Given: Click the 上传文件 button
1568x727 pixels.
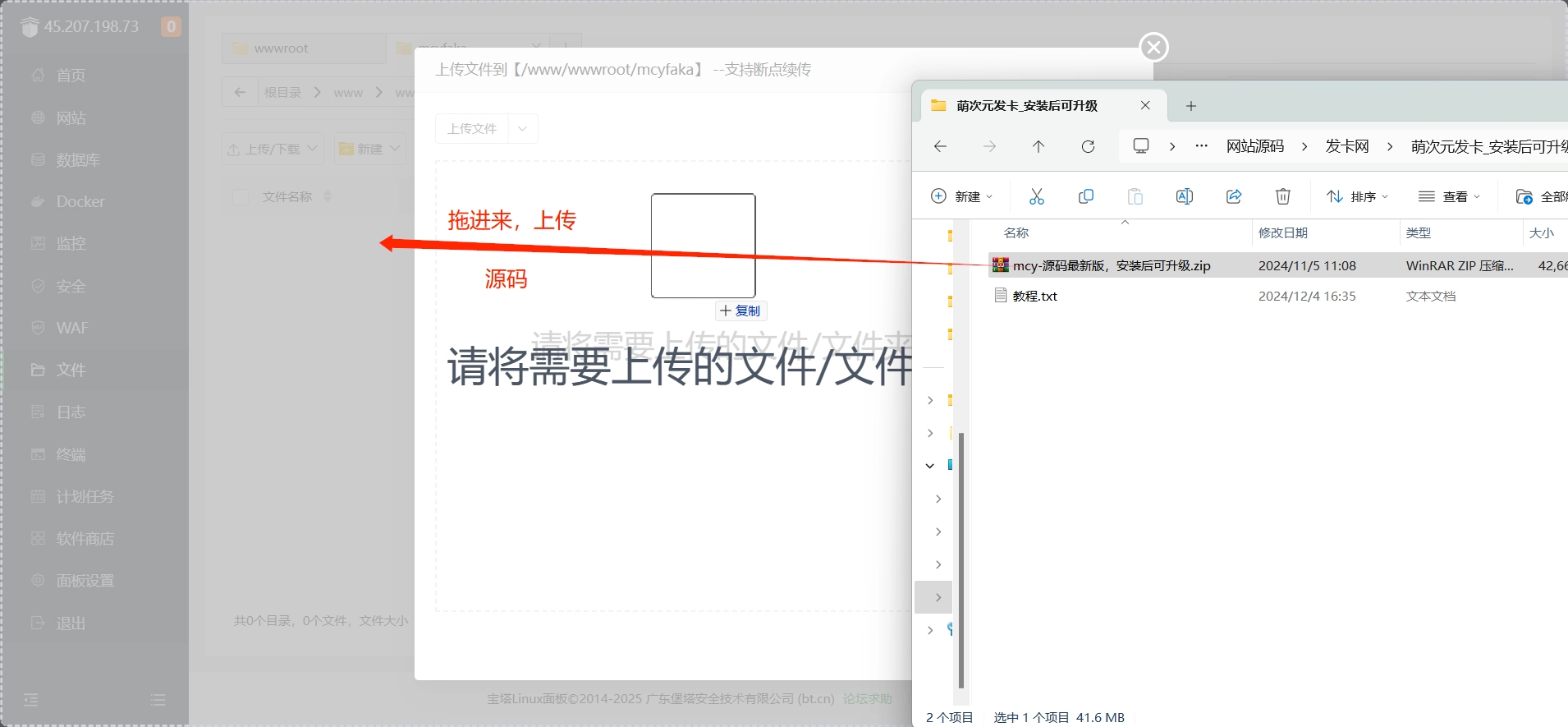Looking at the screenshot, I should pos(472,129).
